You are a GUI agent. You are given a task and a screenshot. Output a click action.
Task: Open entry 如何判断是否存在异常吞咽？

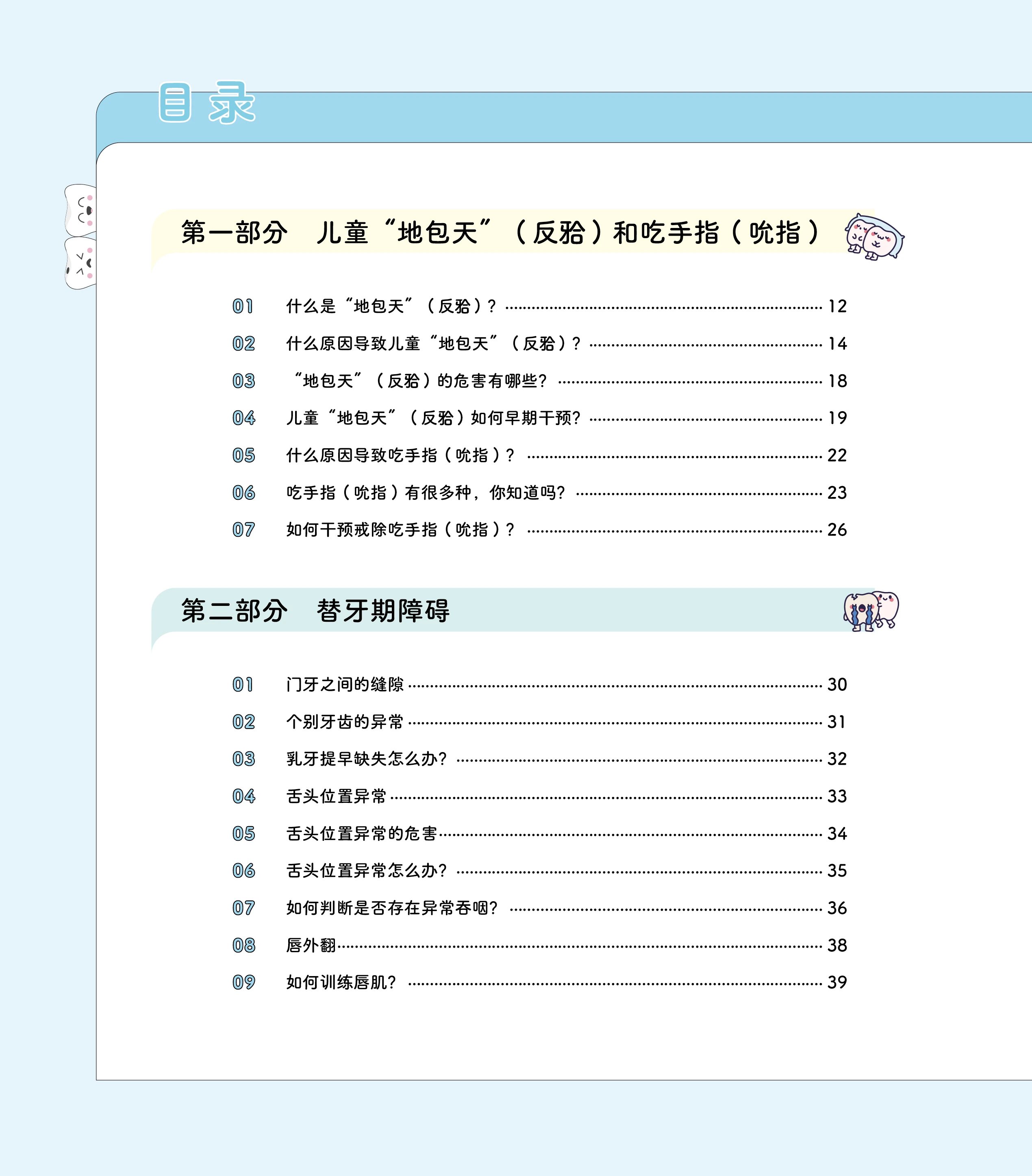tap(391, 908)
